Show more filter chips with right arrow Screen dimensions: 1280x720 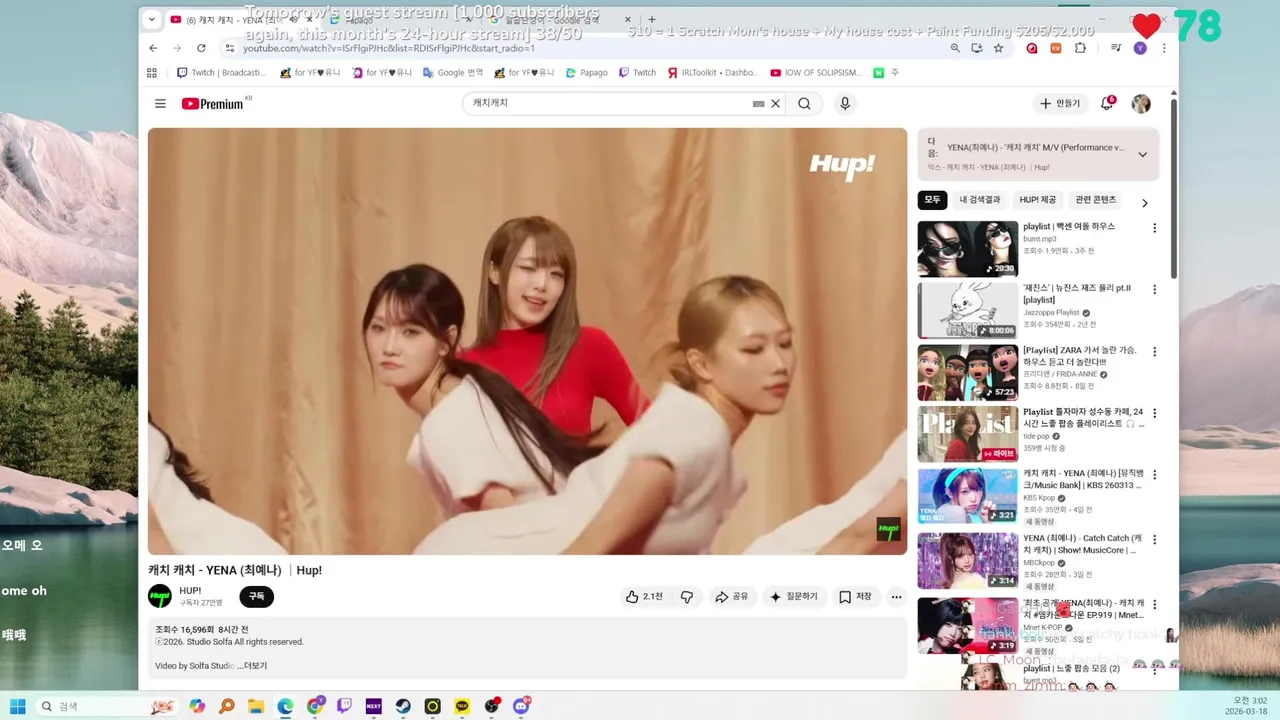pyautogui.click(x=1145, y=203)
